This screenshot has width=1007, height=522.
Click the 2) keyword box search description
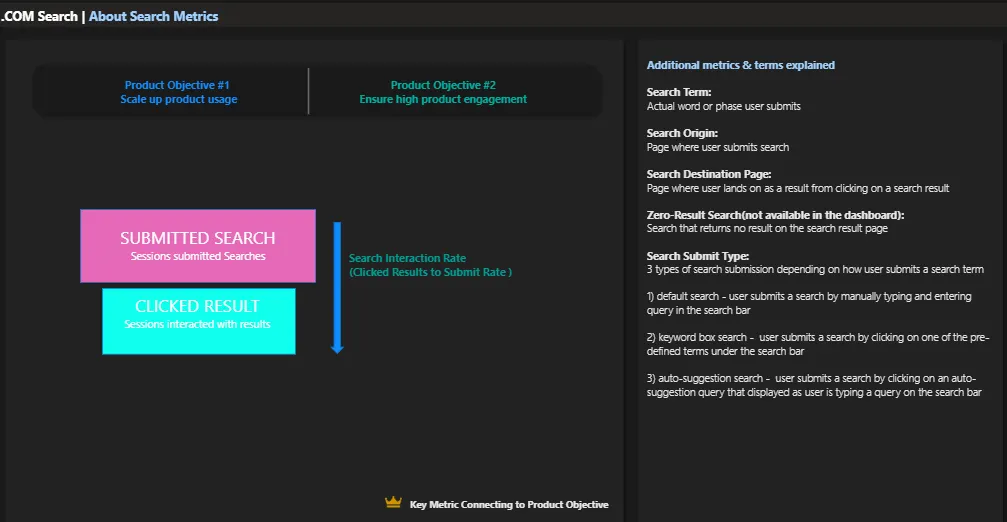tap(818, 344)
